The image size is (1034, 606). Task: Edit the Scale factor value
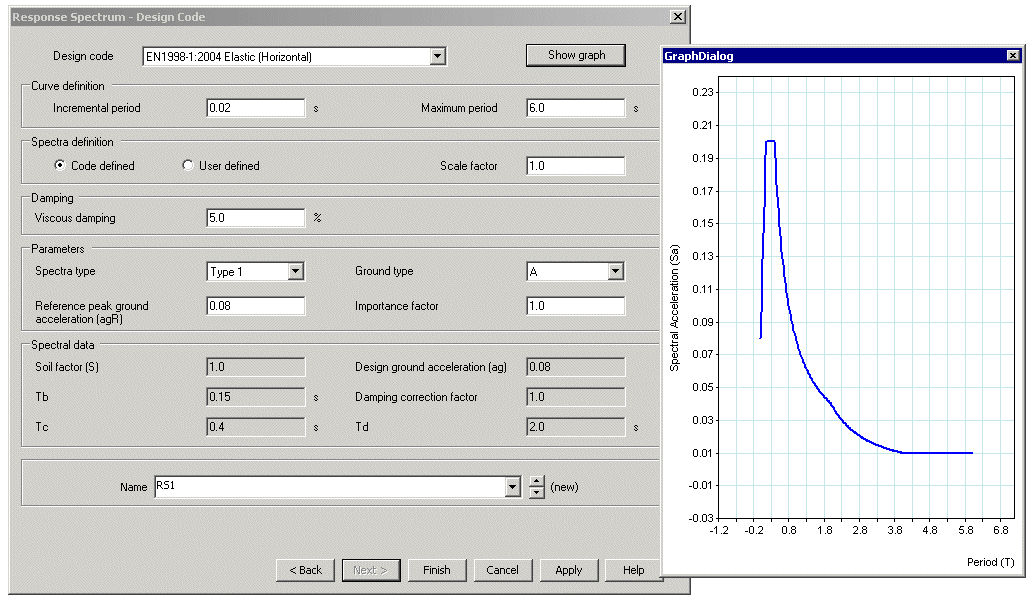tap(575, 164)
